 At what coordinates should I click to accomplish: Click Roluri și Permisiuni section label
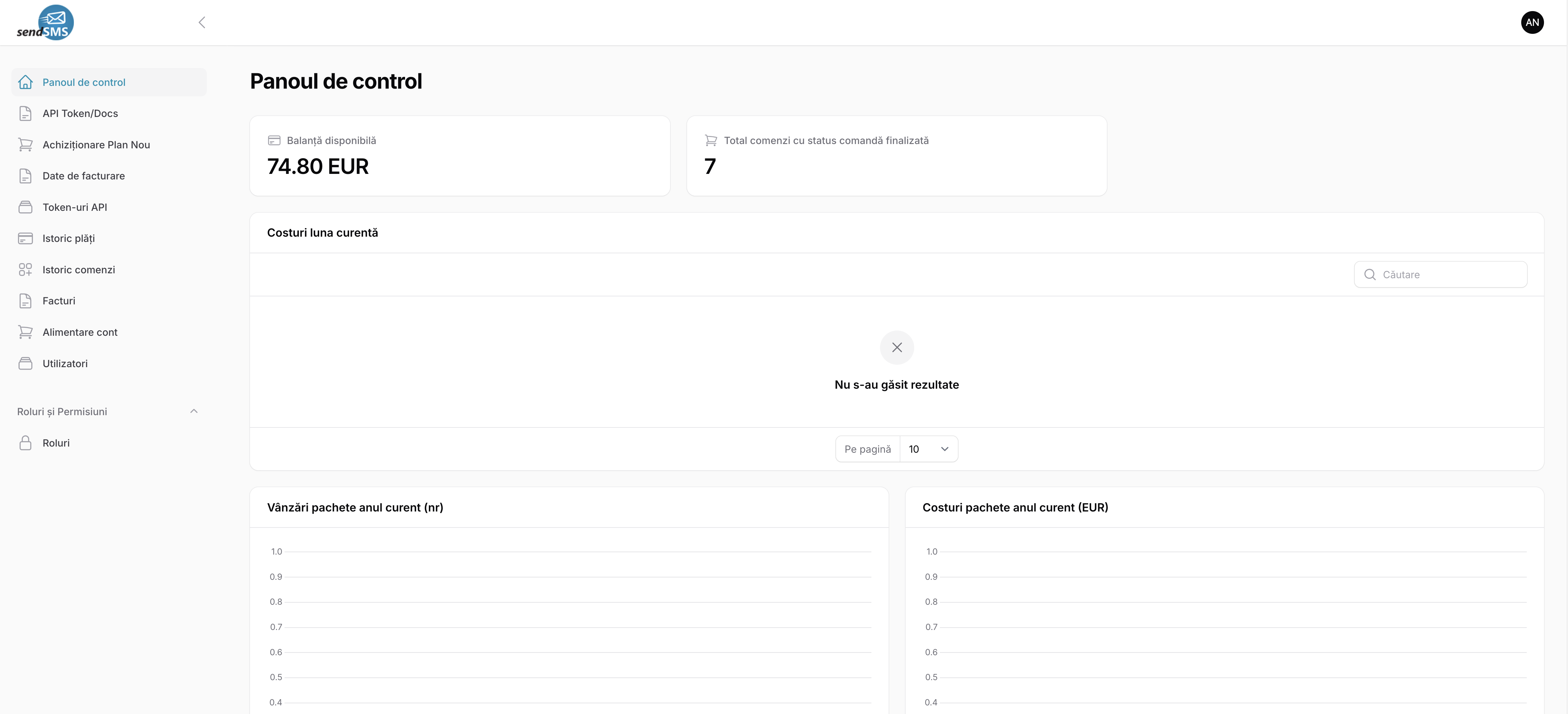62,412
